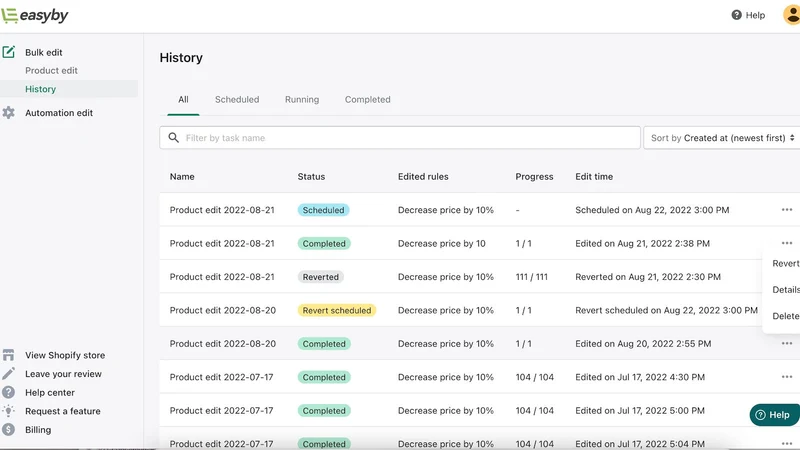Open Help center link

click(50, 392)
